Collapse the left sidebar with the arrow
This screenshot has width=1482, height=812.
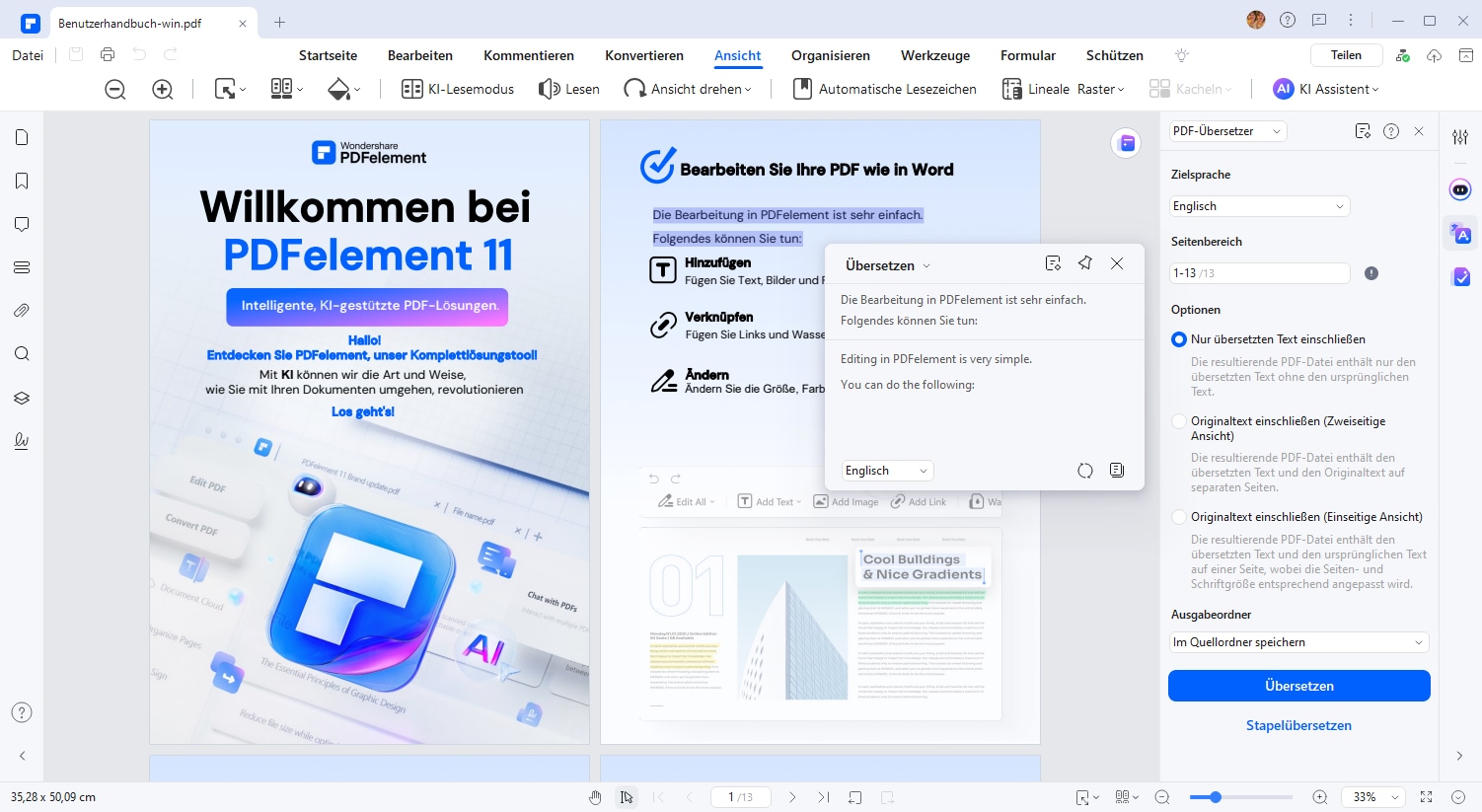(x=22, y=756)
